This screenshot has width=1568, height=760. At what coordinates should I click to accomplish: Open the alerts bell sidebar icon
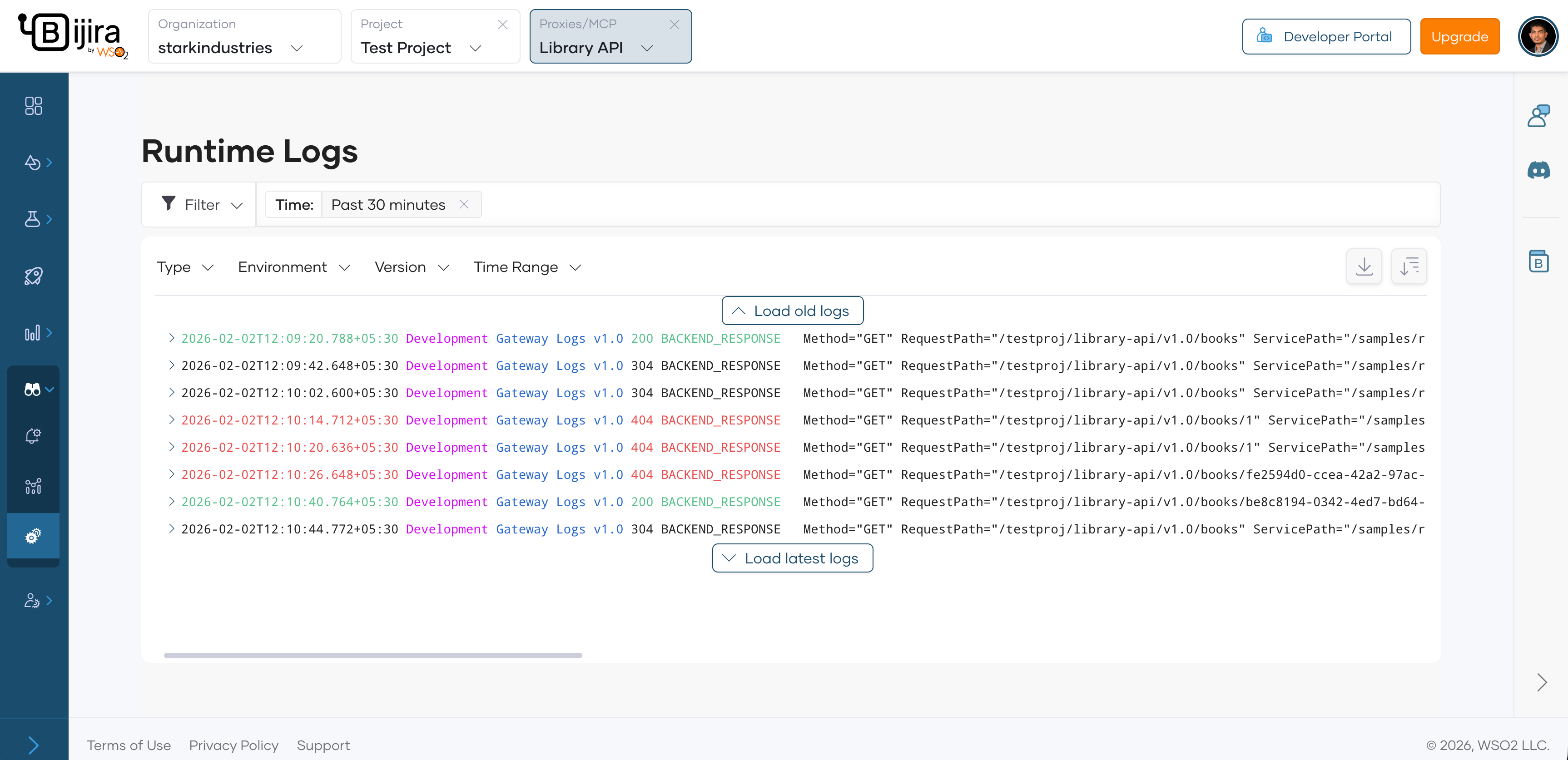33,436
